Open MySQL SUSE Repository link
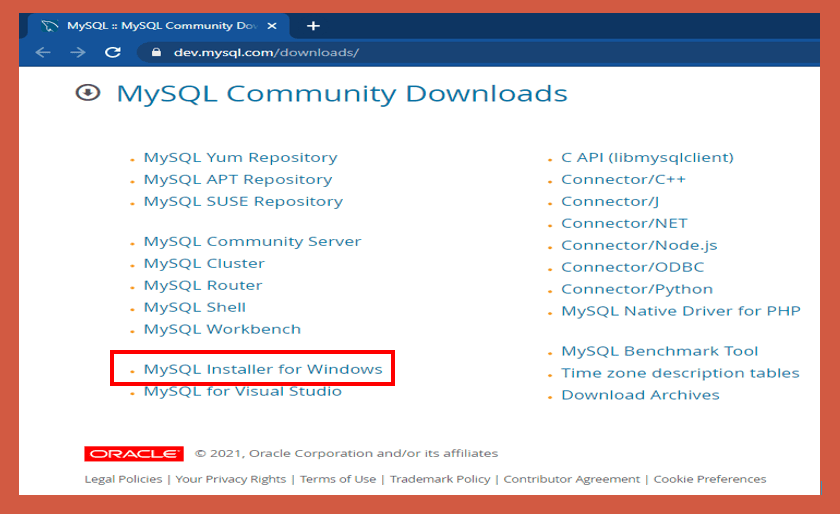 pyautogui.click(x=243, y=202)
